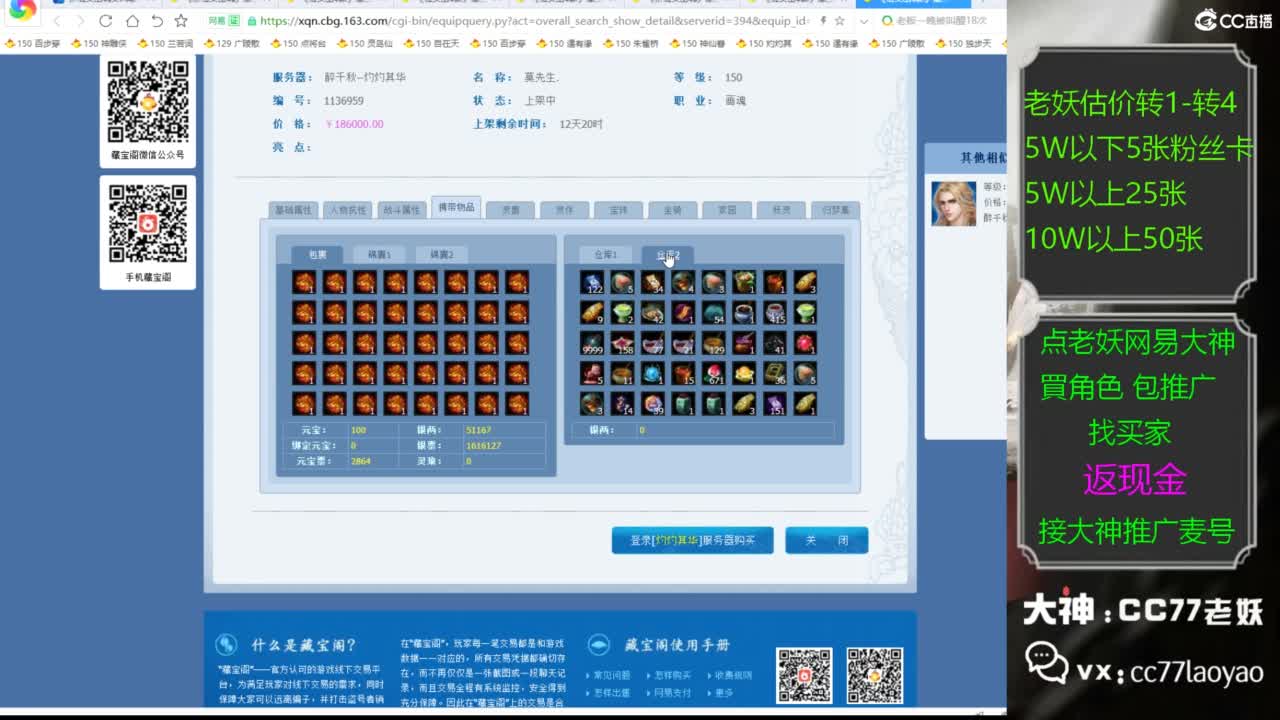
Task: Show the 包裹 inventory tab
Action: [x=317, y=255]
